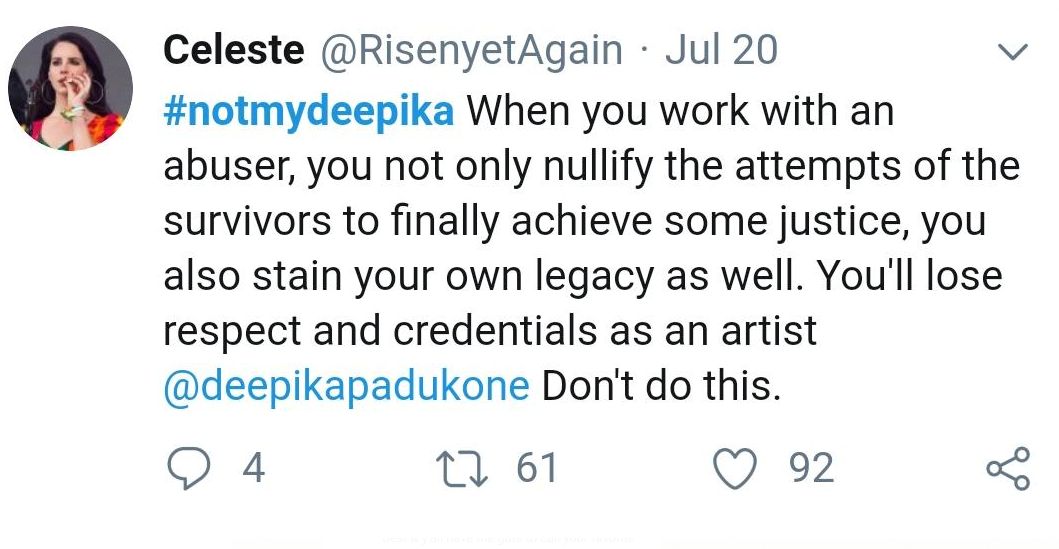Open the share icon for this tweet

(x=1007, y=469)
